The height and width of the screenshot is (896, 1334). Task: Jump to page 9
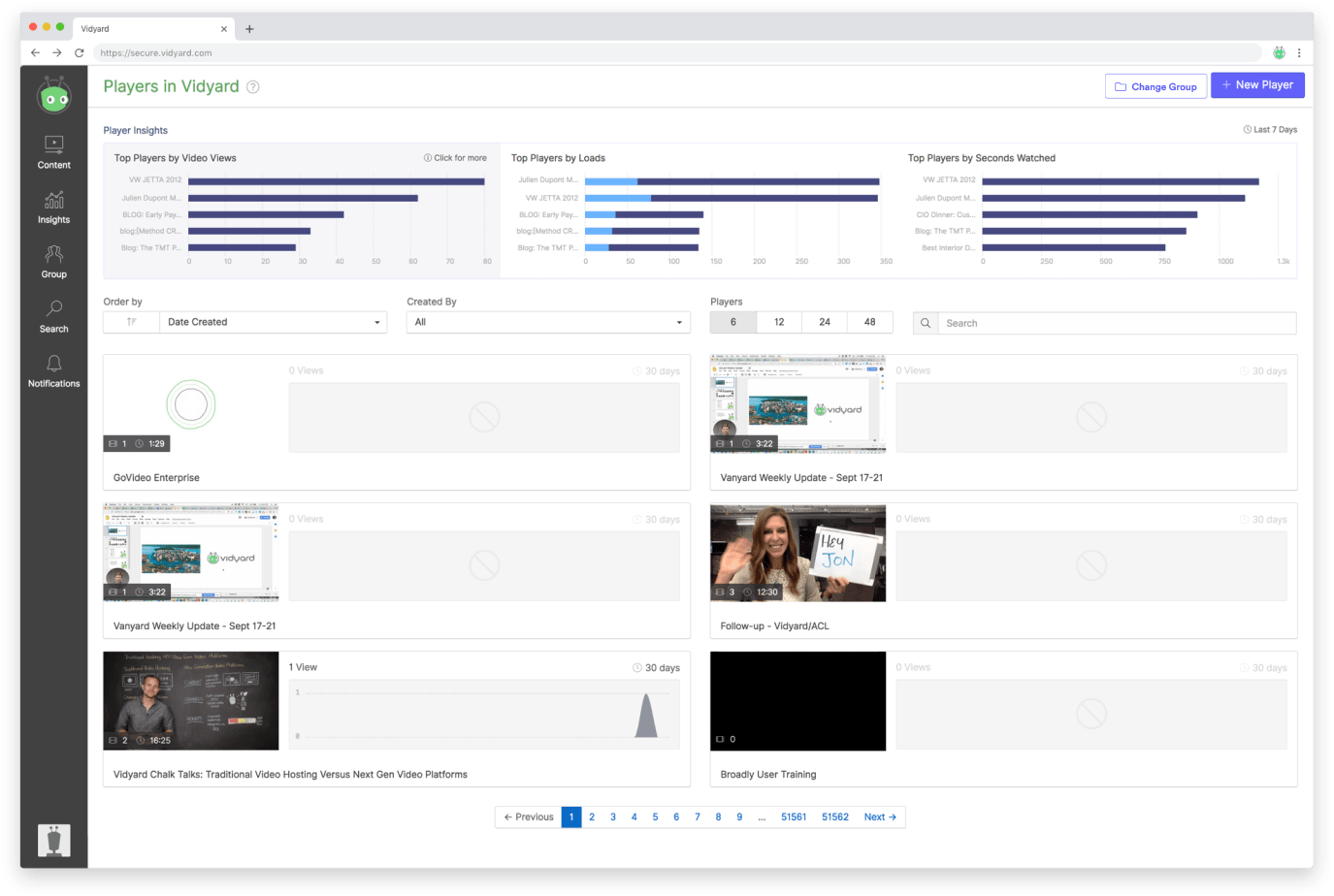pyautogui.click(x=739, y=817)
